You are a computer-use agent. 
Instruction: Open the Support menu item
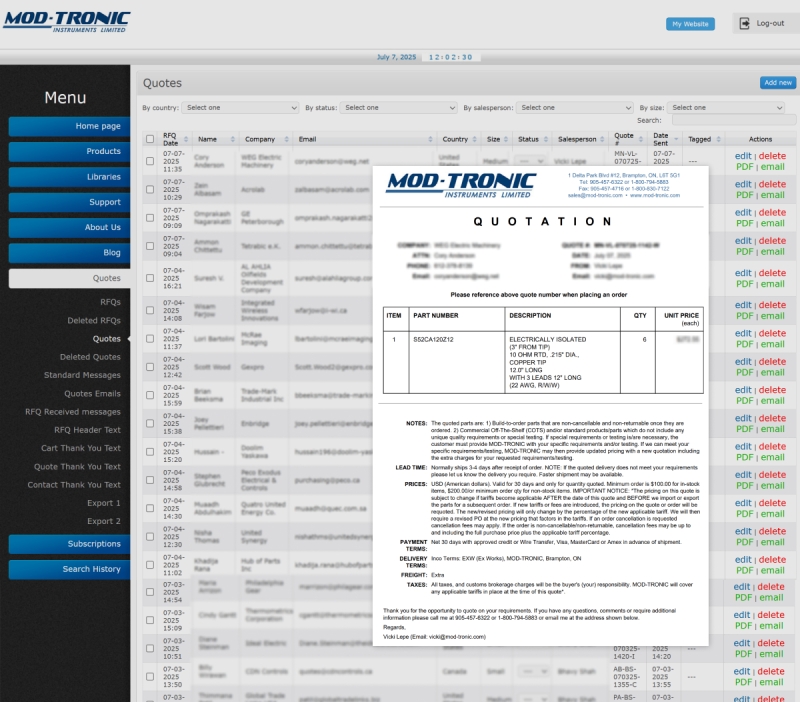pyautogui.click(x=69, y=202)
